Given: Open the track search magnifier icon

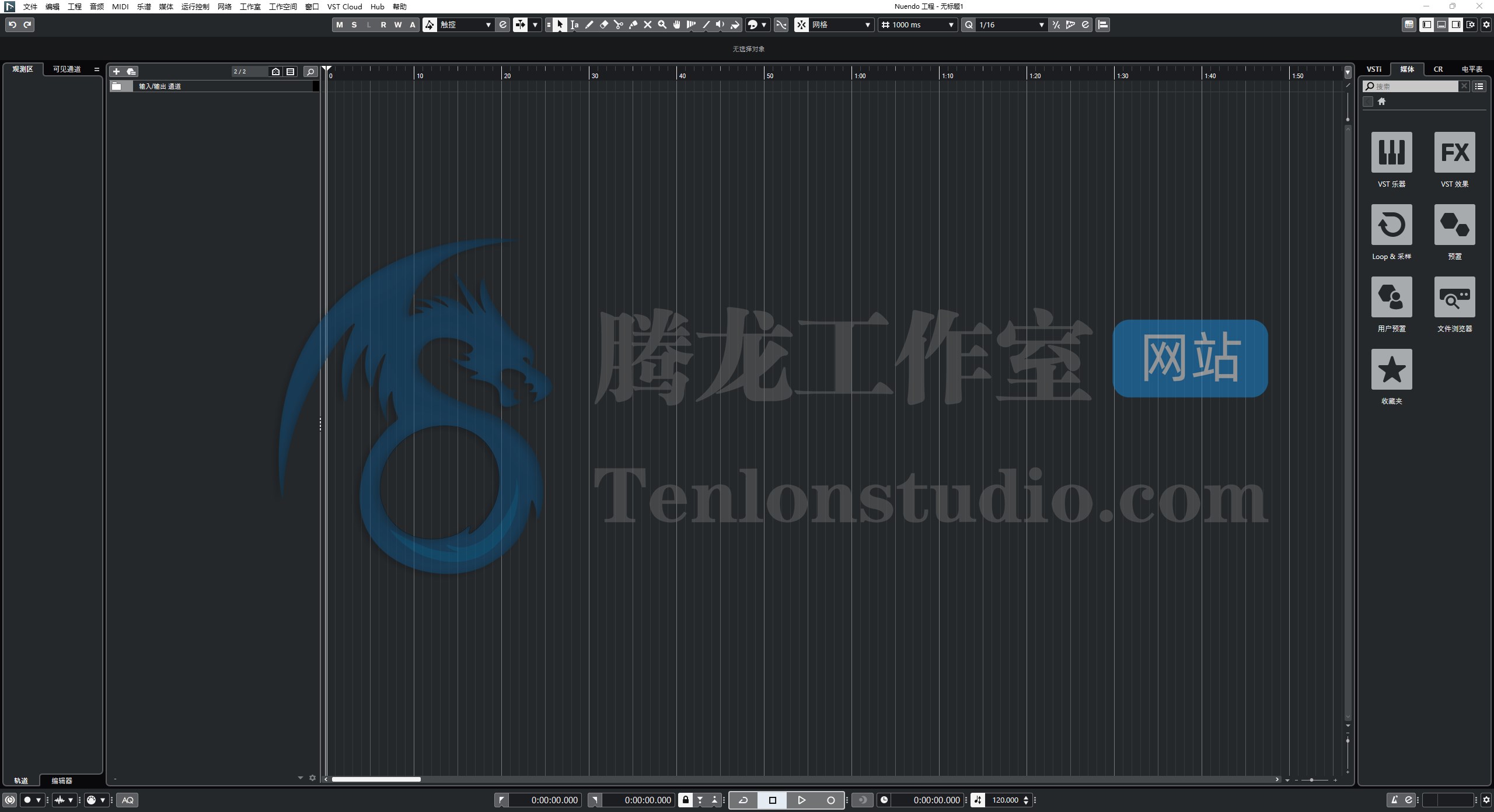Looking at the screenshot, I should (x=310, y=71).
